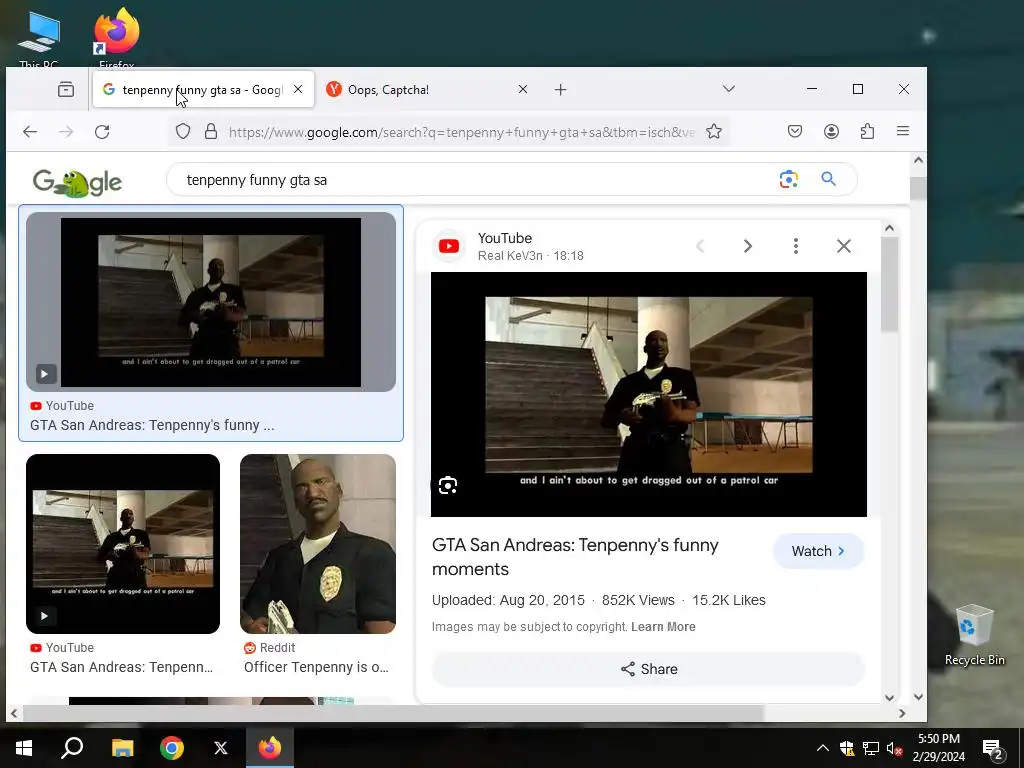This screenshot has height=768, width=1024.
Task: Open the Windows Security tray icon
Action: click(847, 748)
